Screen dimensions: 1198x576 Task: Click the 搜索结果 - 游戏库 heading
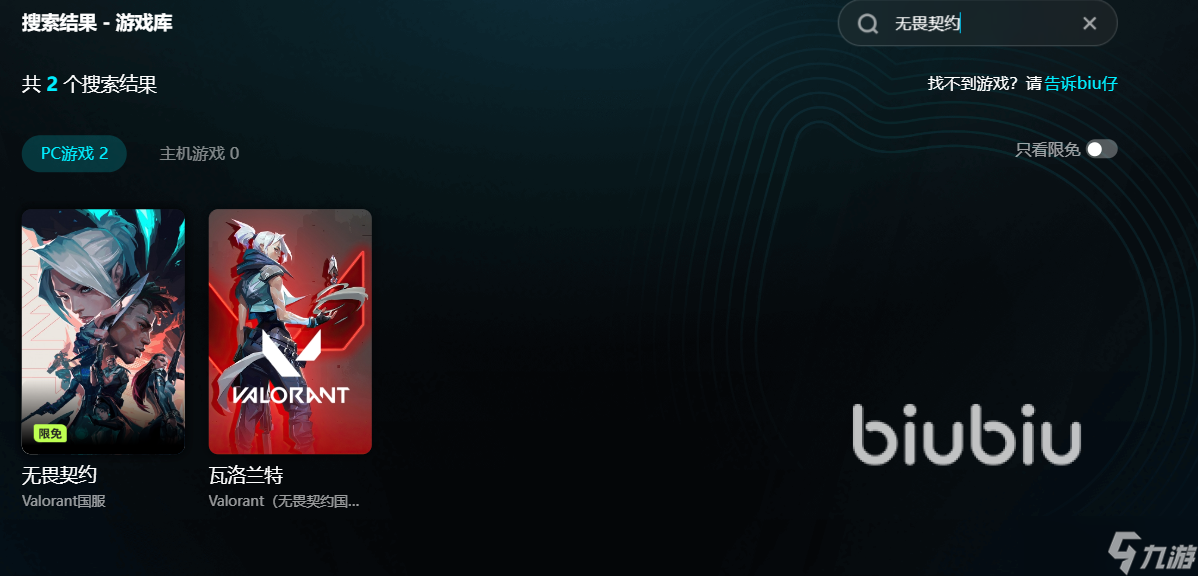tap(97, 23)
